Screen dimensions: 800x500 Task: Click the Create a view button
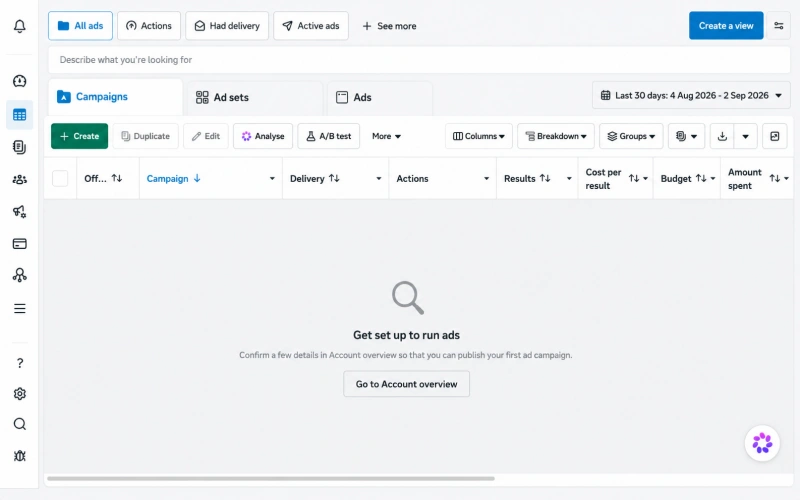(x=726, y=26)
